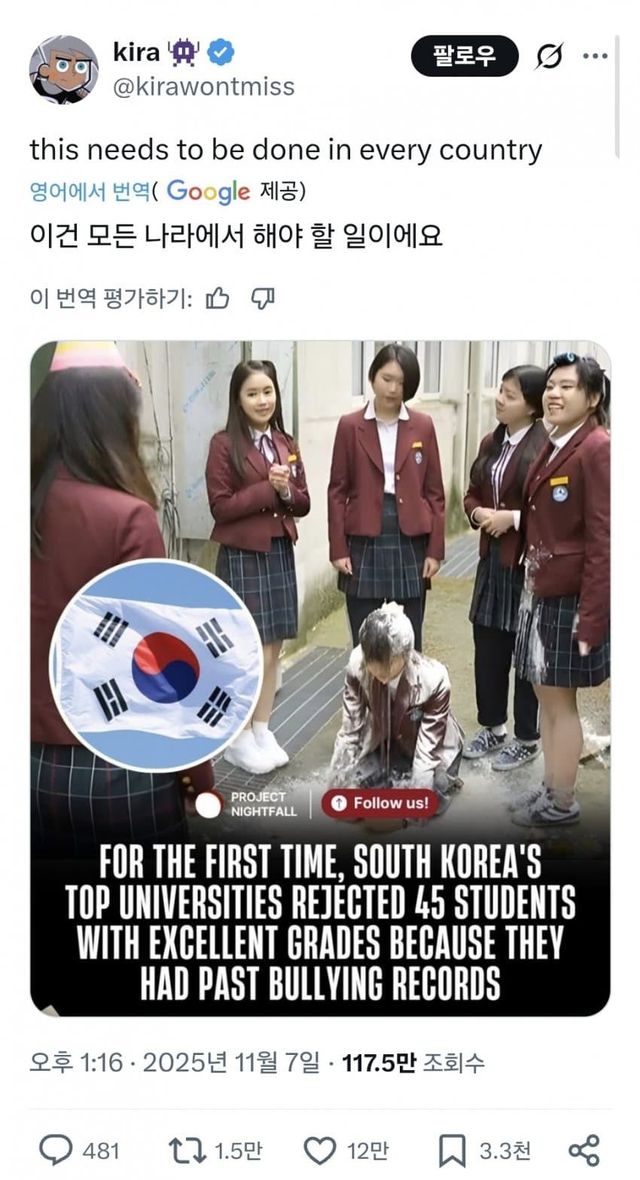
Task: Click the red Follow us! badge
Action: 382,803
